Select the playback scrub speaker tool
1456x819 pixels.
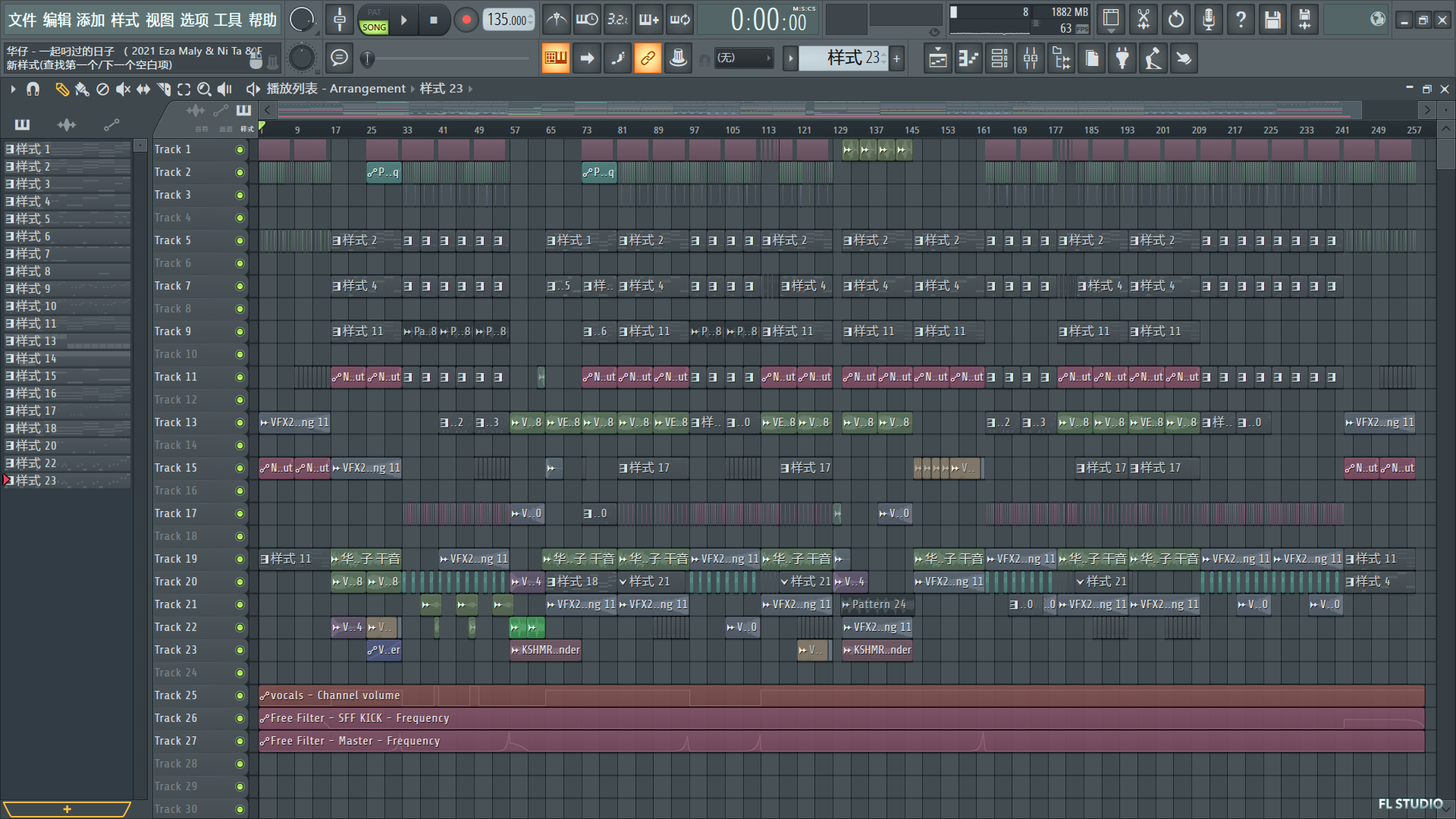(224, 89)
